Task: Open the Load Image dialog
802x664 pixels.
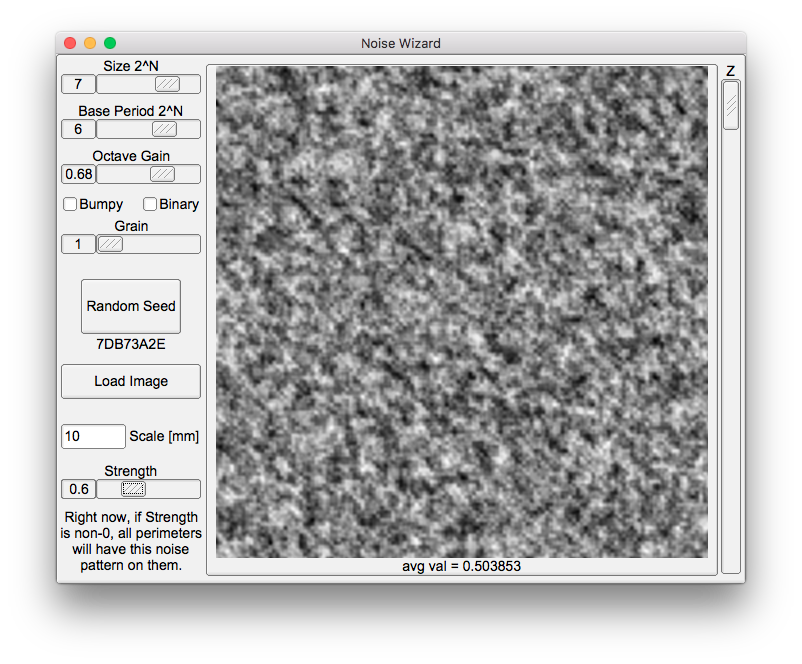Action: 131,381
